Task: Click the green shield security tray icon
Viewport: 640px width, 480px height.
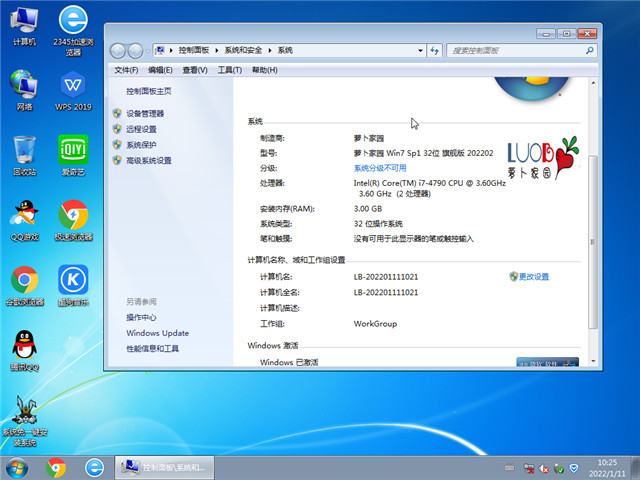Action: click(559, 468)
